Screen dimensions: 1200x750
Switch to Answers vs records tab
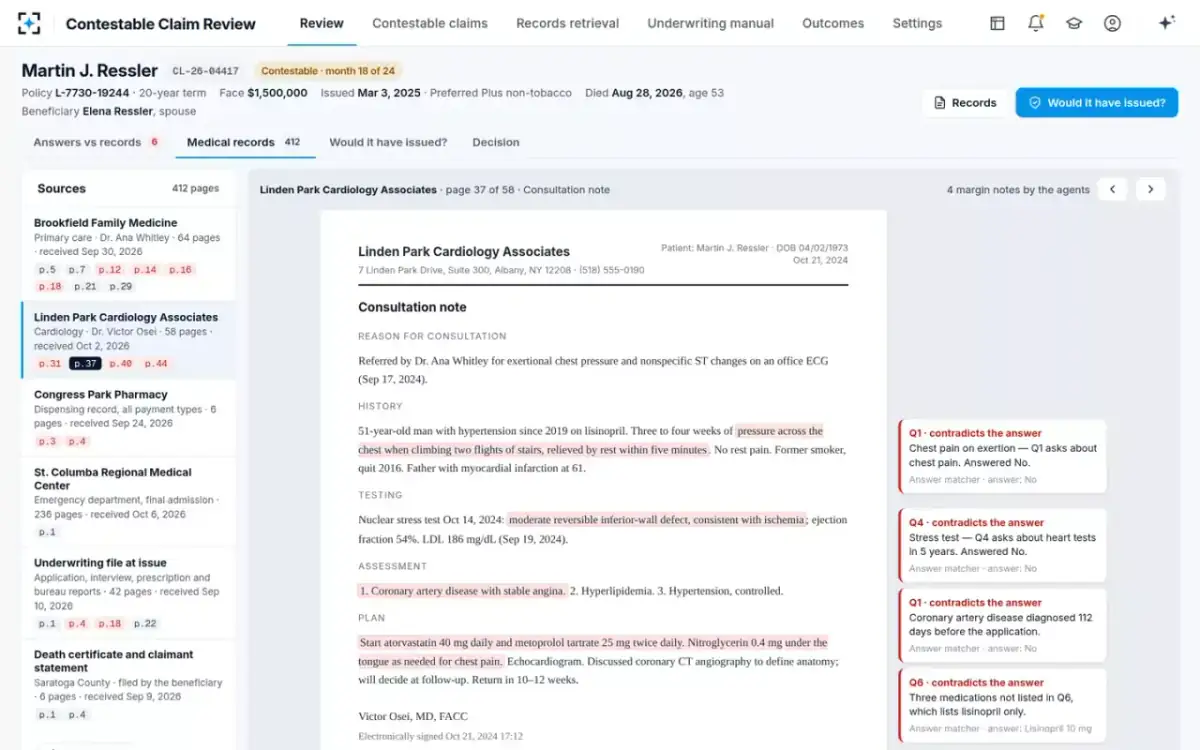96,142
